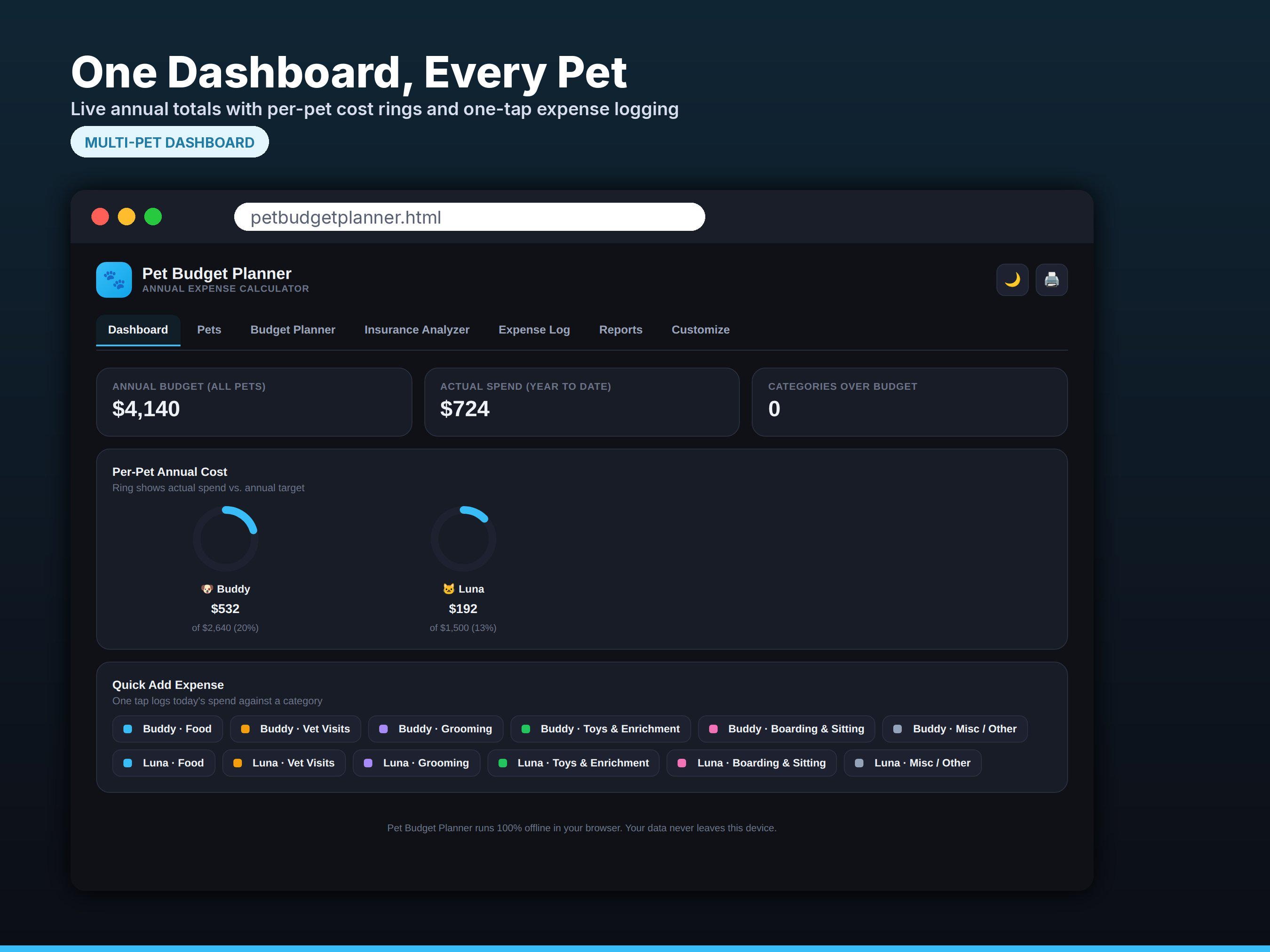The width and height of the screenshot is (1270, 952).
Task: Open the Expense Log tab
Action: tap(534, 330)
